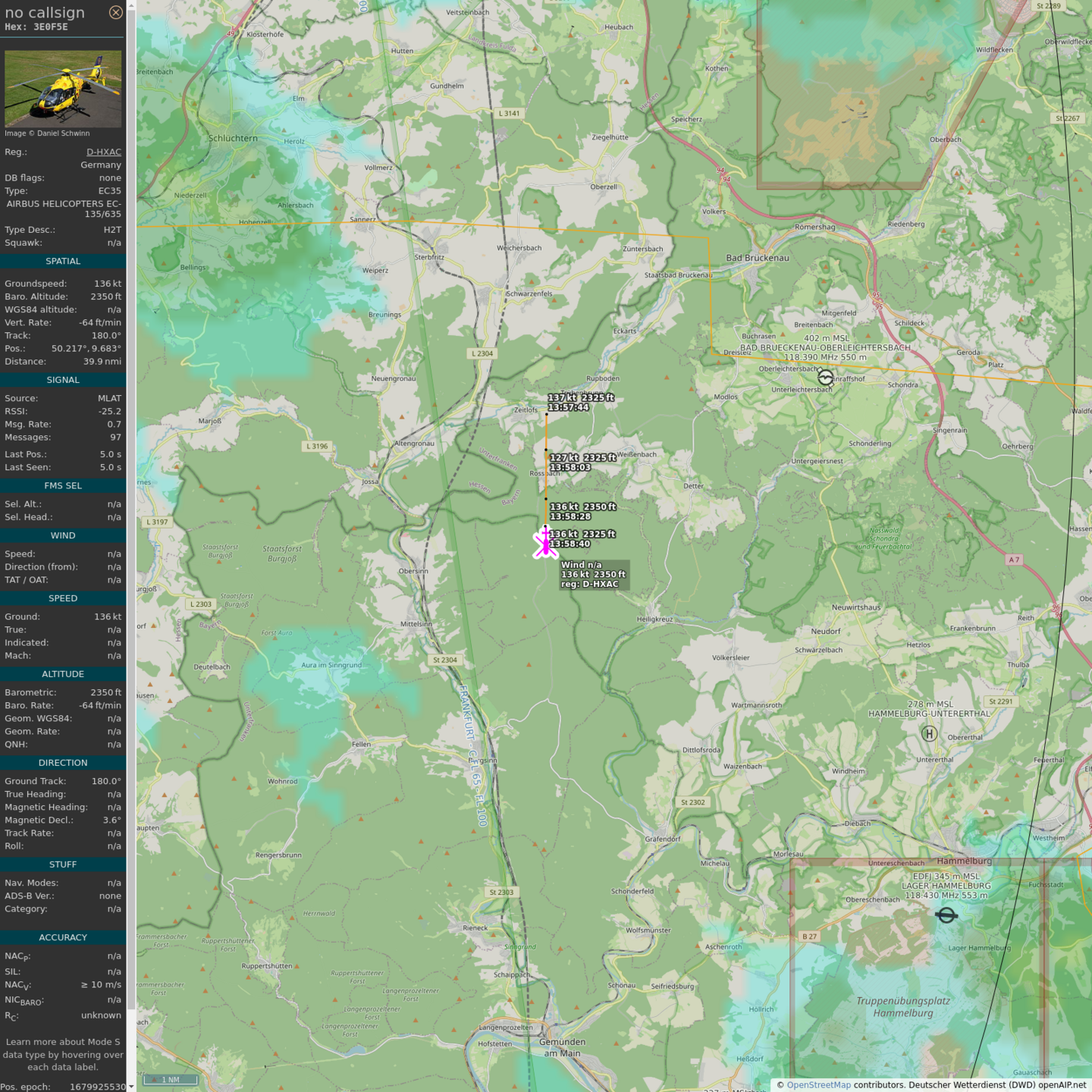This screenshot has width=1092, height=1092.
Task: Click the Bad Brueckenau-Oberleichtersbach glider airfield icon
Action: click(x=825, y=377)
